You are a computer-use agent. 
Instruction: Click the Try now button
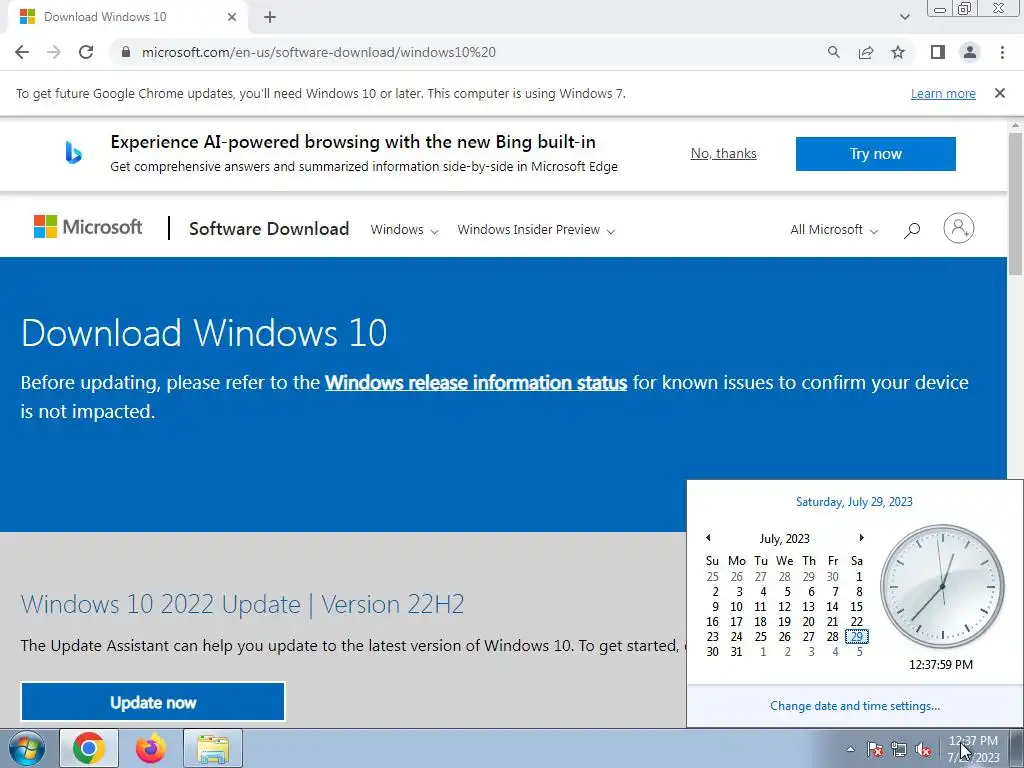(x=875, y=154)
